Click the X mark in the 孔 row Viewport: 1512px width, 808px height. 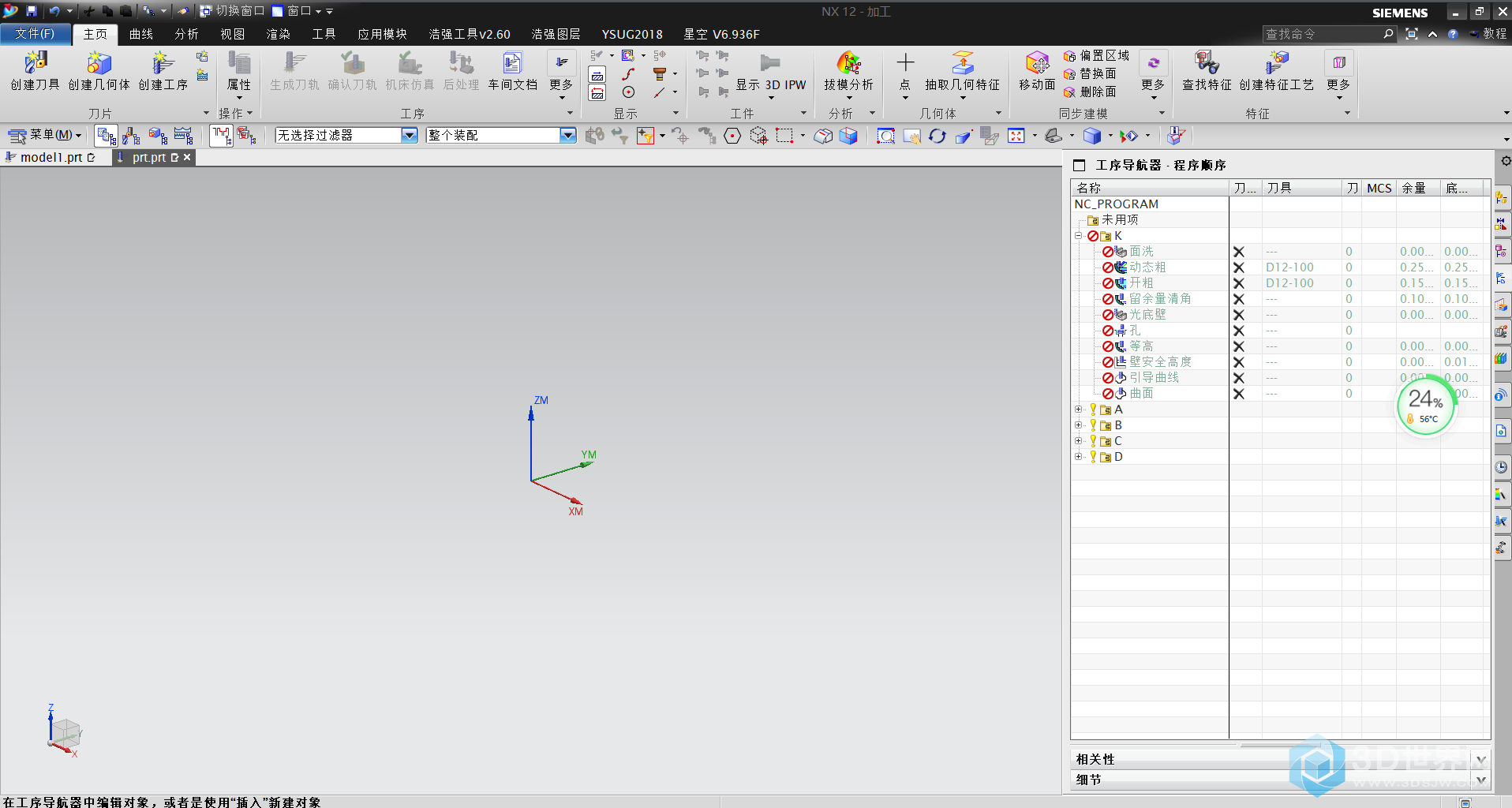tap(1239, 331)
